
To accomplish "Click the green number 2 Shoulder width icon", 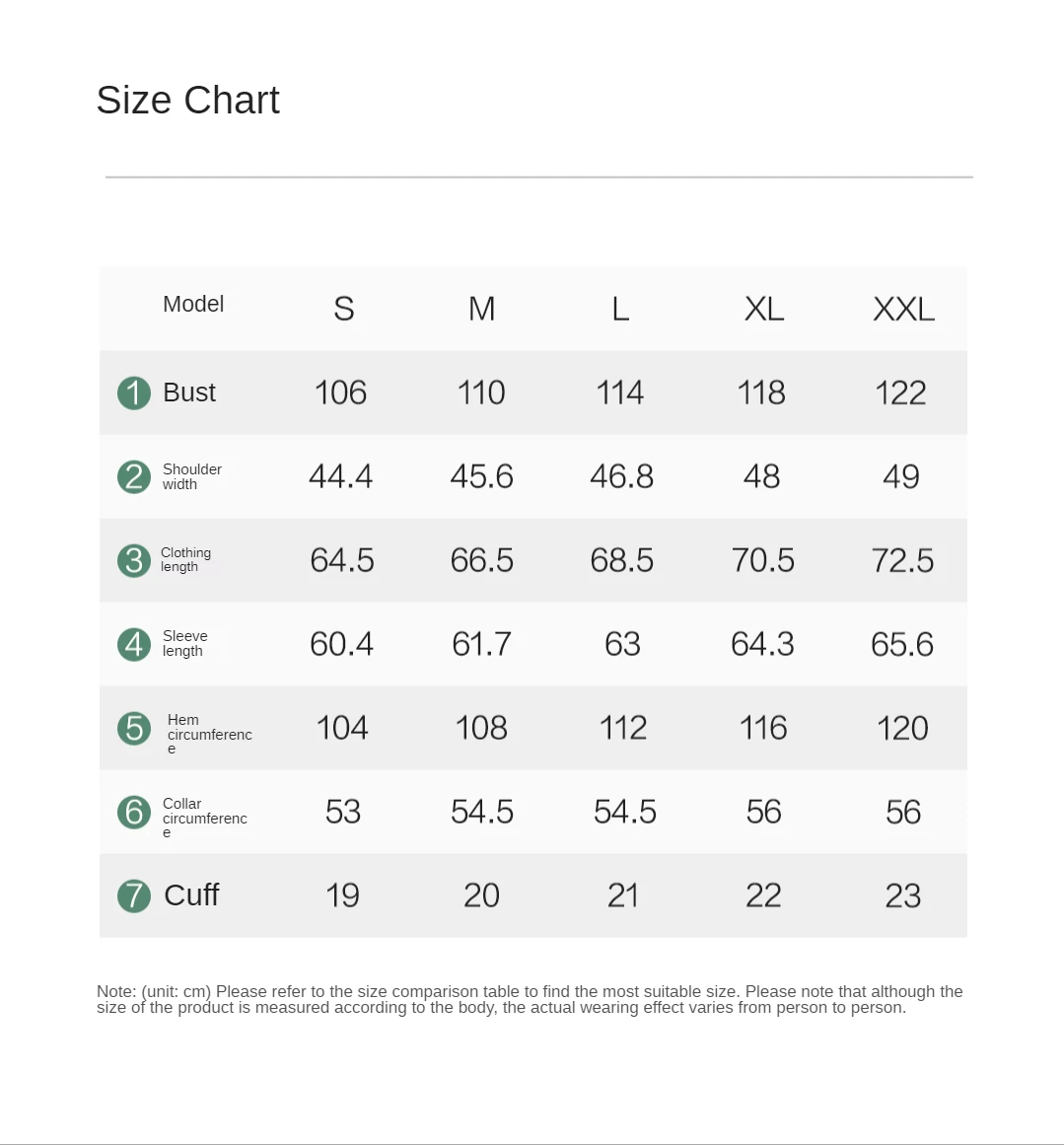I will (134, 476).
